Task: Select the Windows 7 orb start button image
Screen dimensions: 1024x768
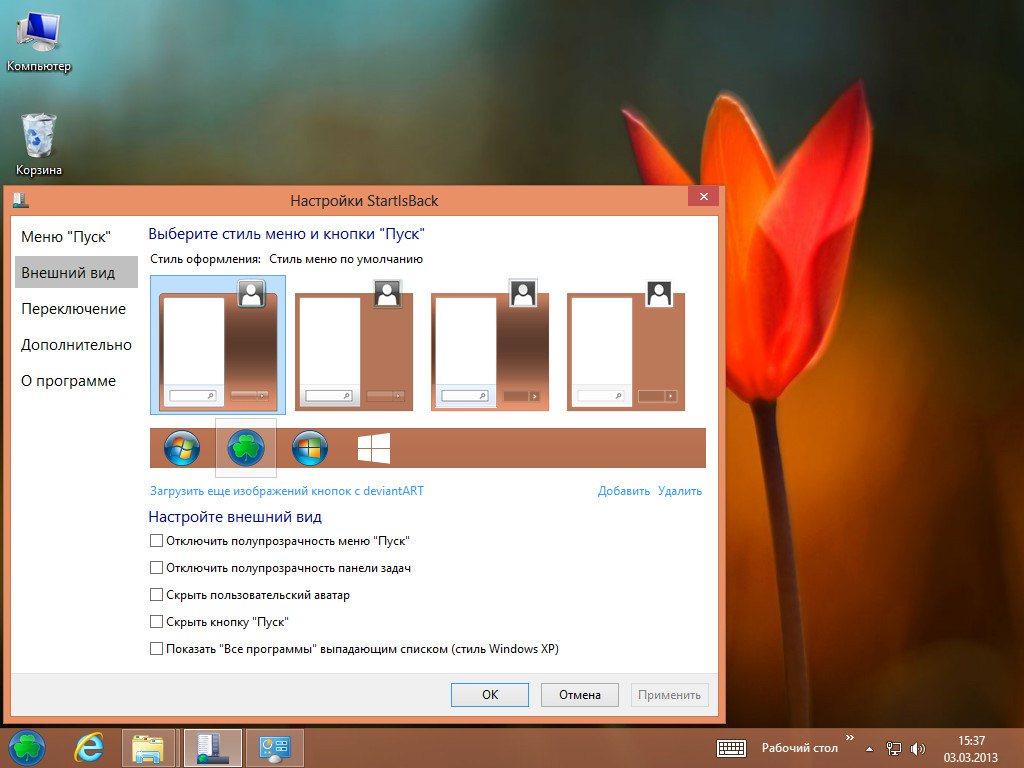Action: [x=182, y=448]
